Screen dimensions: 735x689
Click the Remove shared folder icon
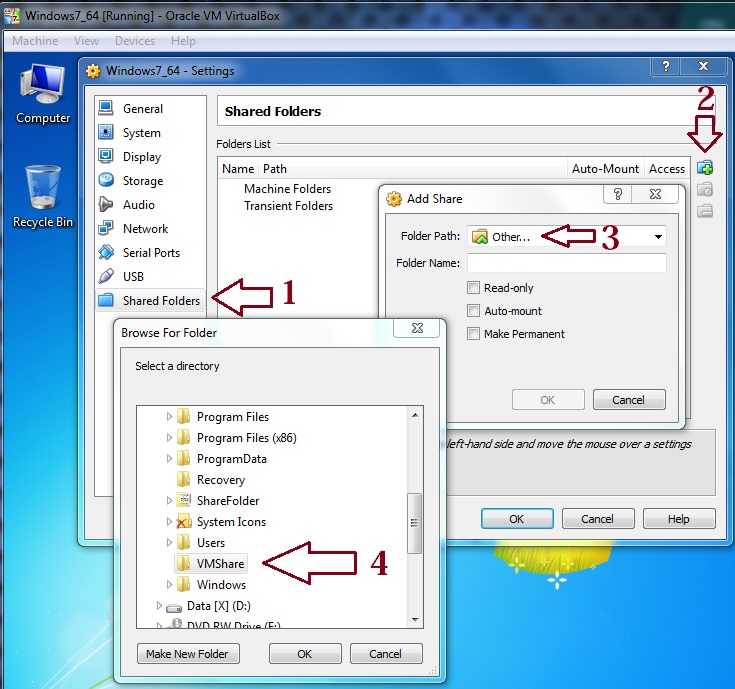click(705, 211)
